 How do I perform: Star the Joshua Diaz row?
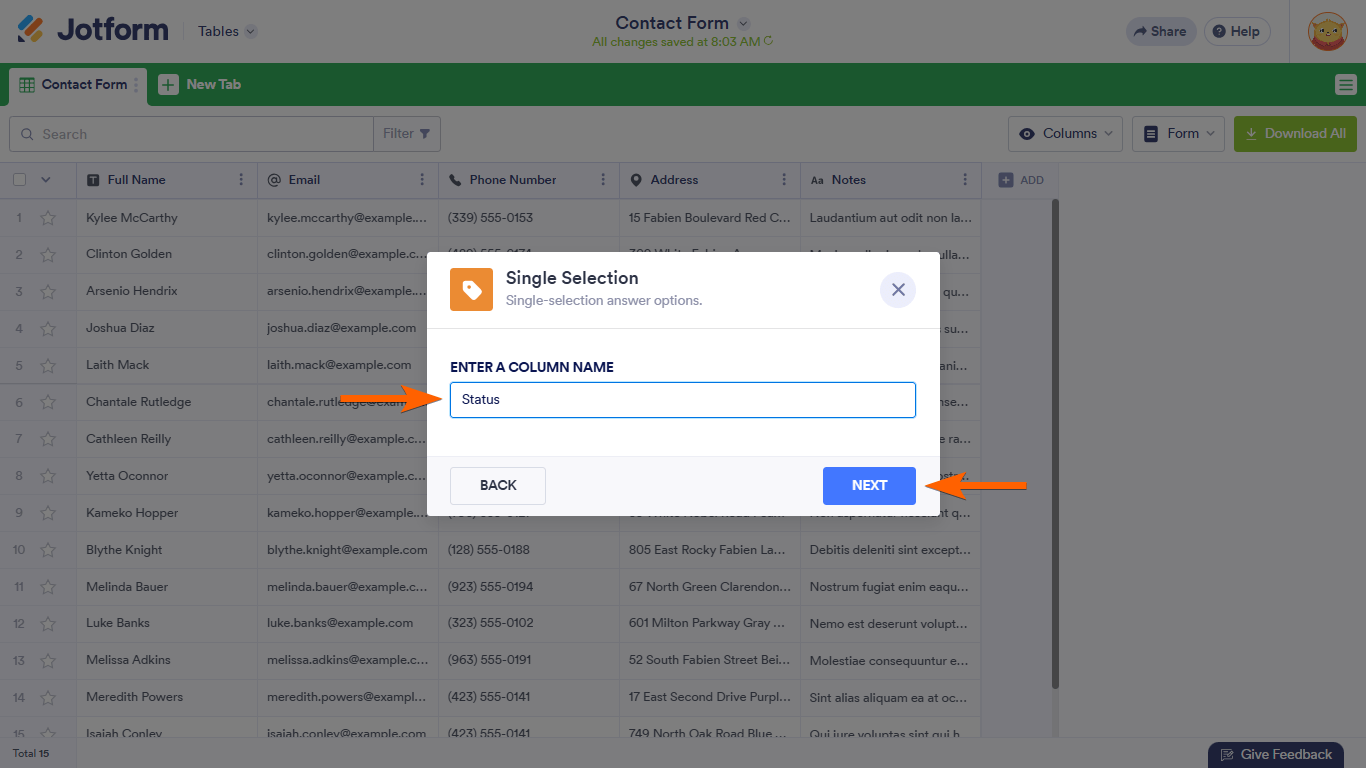coord(48,329)
